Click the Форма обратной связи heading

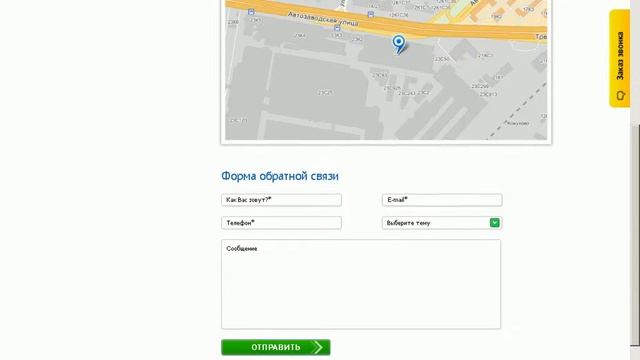tap(280, 176)
